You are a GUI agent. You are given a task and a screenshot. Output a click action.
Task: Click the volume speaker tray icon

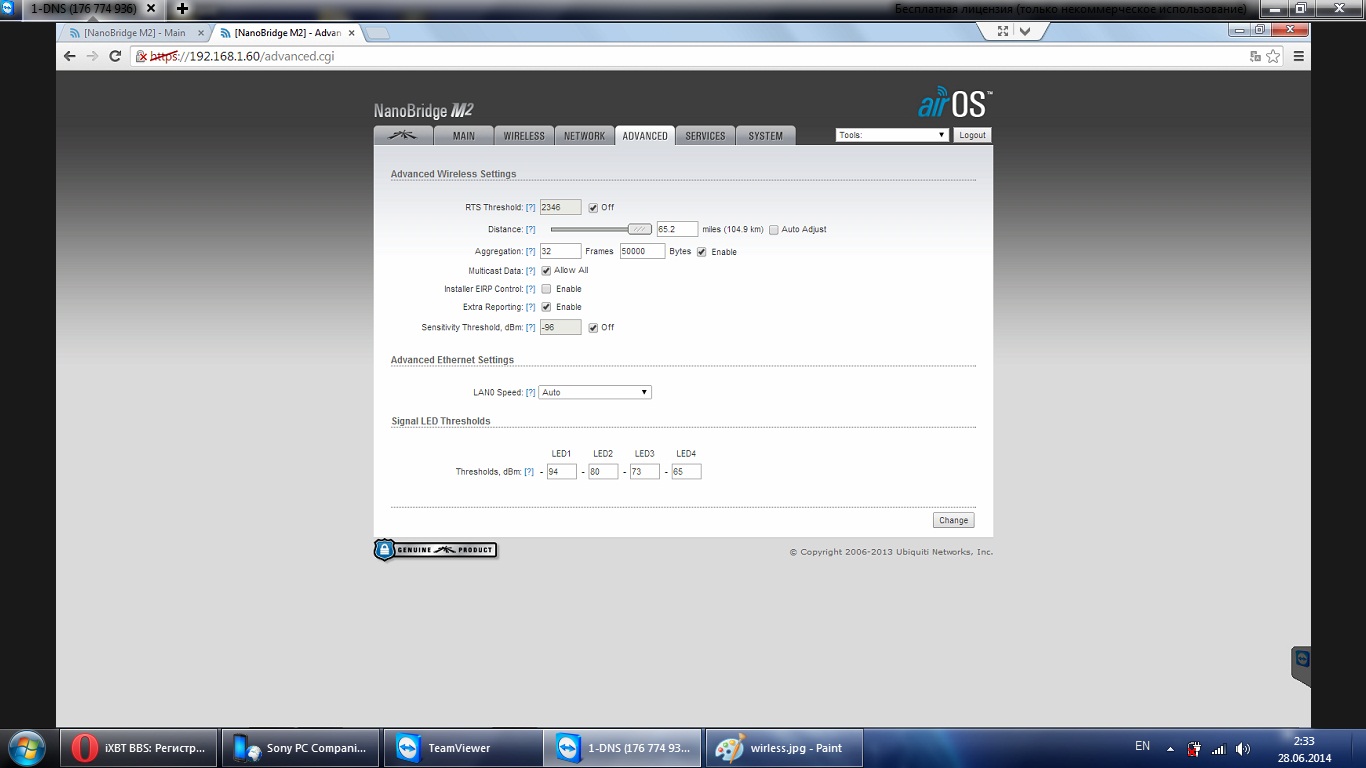[1243, 748]
